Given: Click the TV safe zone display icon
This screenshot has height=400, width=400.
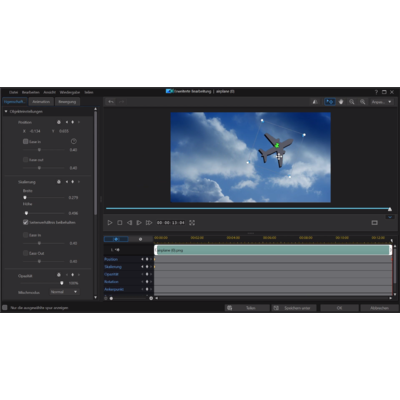Looking at the screenshot, I should tap(375, 222).
